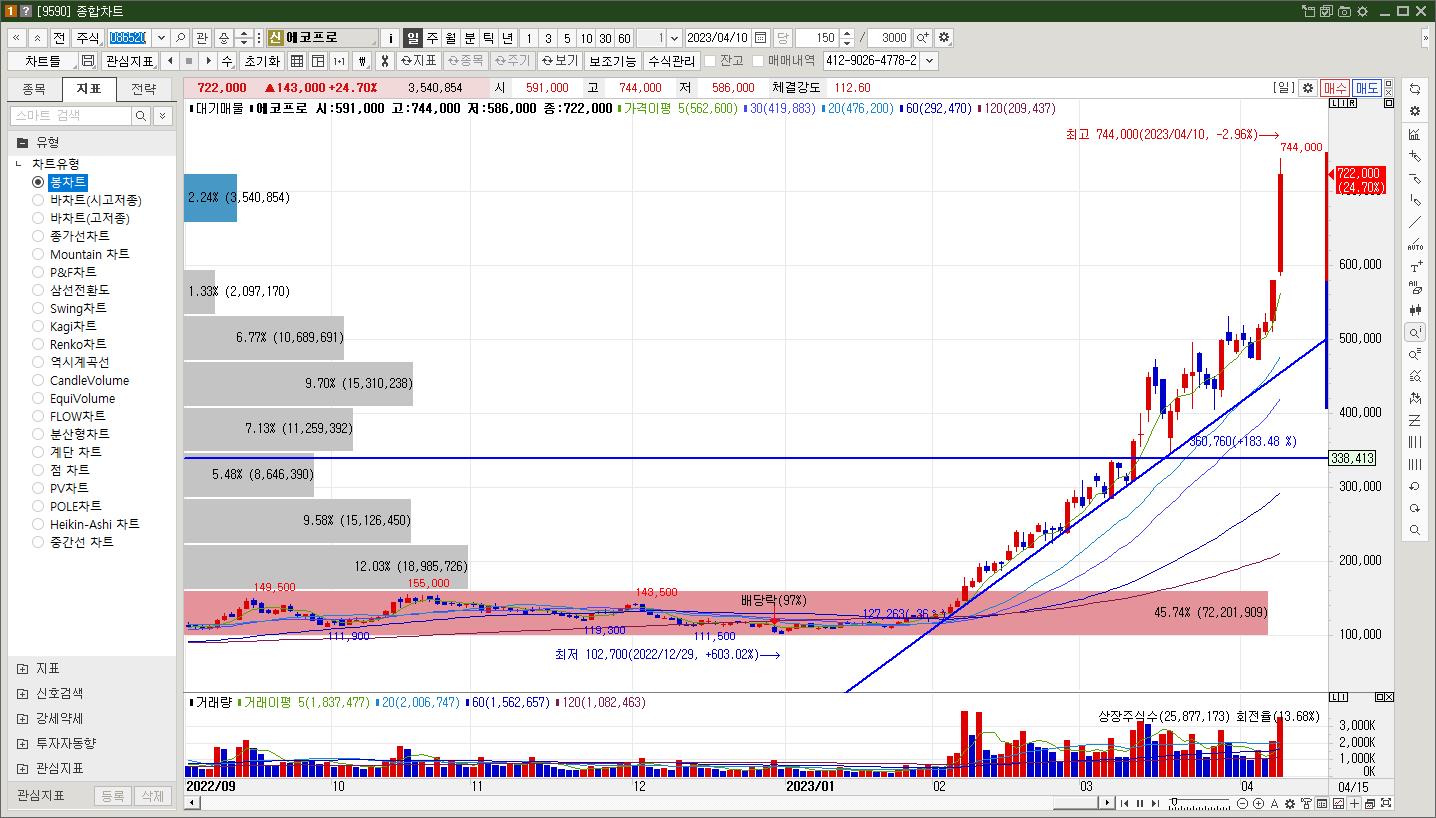Open the 차트틀 dropdown
Image resolution: width=1436 pixels, height=818 pixels.
(42, 61)
